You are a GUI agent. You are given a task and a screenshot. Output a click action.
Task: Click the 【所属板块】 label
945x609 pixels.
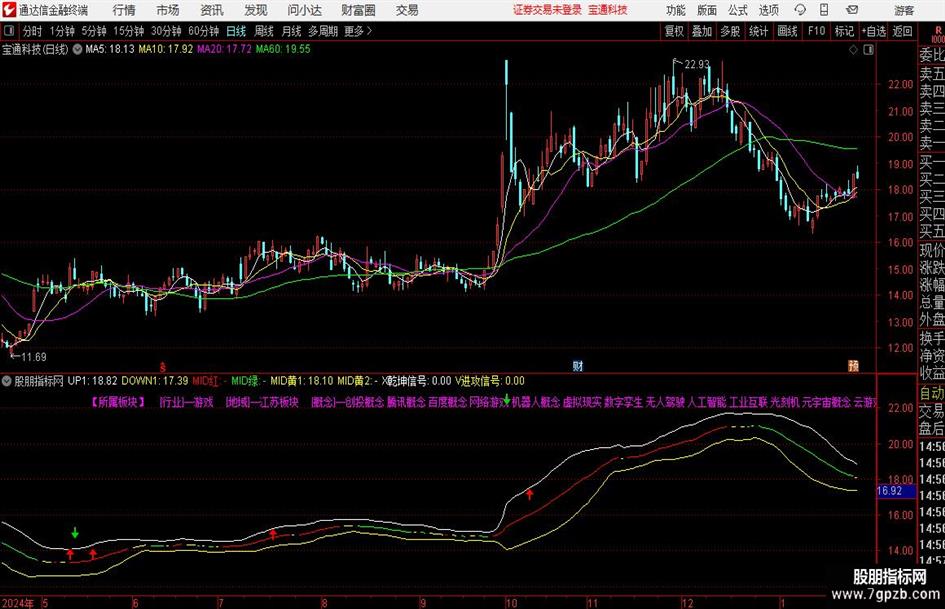click(x=118, y=402)
